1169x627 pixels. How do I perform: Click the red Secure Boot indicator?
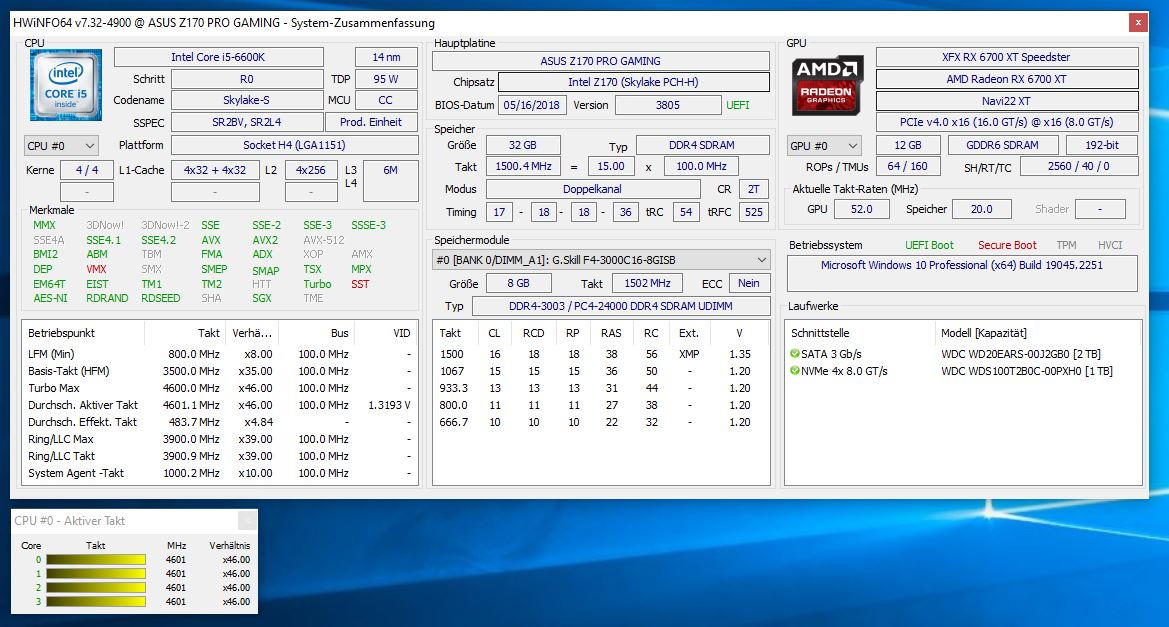point(1007,244)
